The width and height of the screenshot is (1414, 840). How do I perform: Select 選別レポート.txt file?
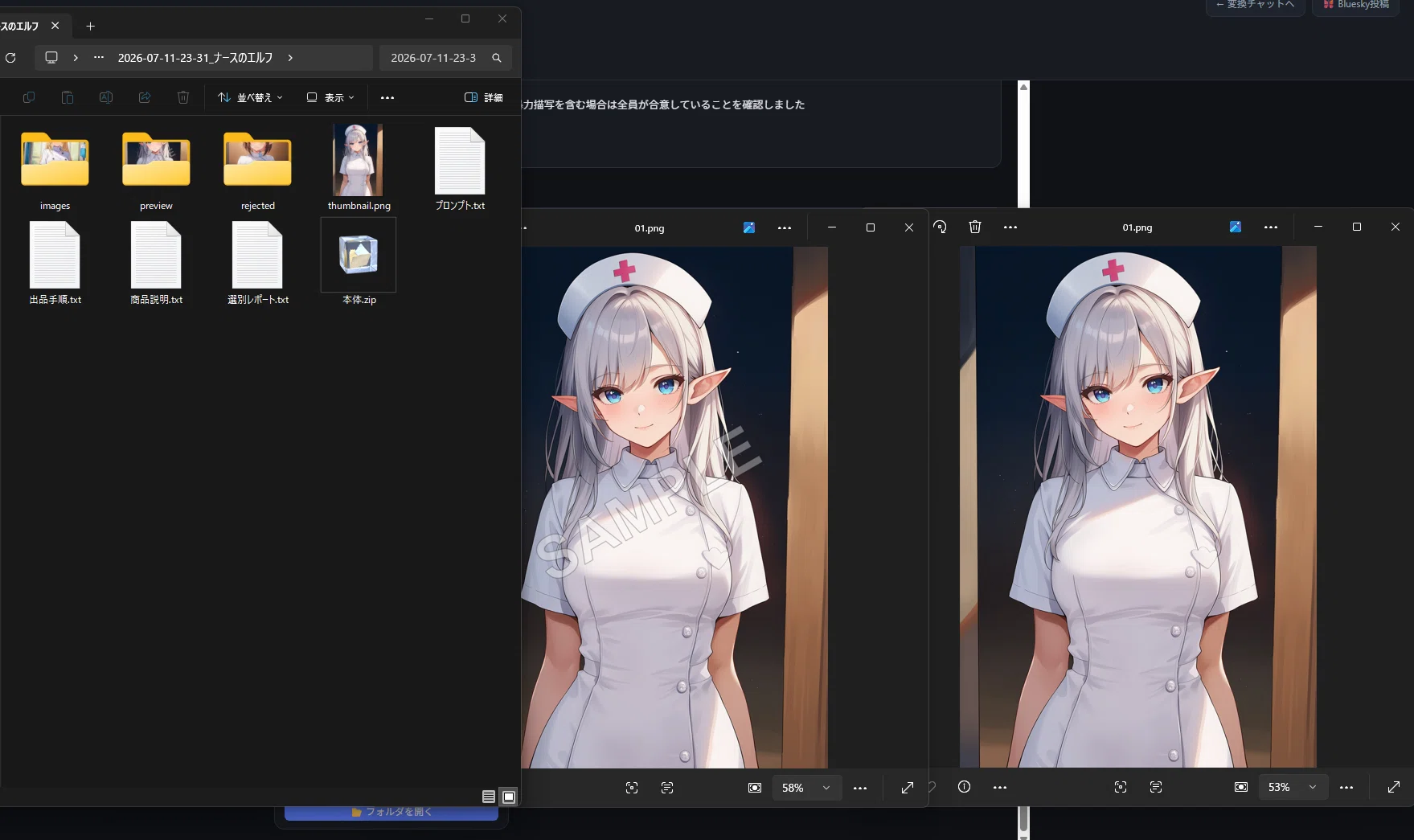point(257,264)
